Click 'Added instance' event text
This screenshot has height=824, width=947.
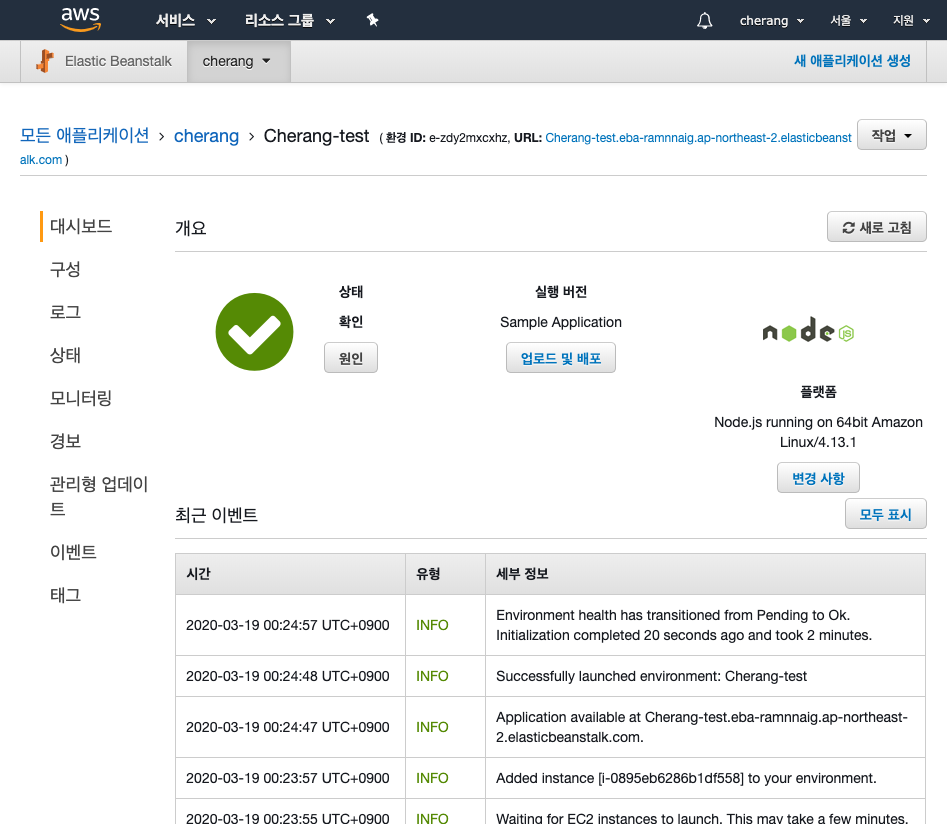coord(686,778)
